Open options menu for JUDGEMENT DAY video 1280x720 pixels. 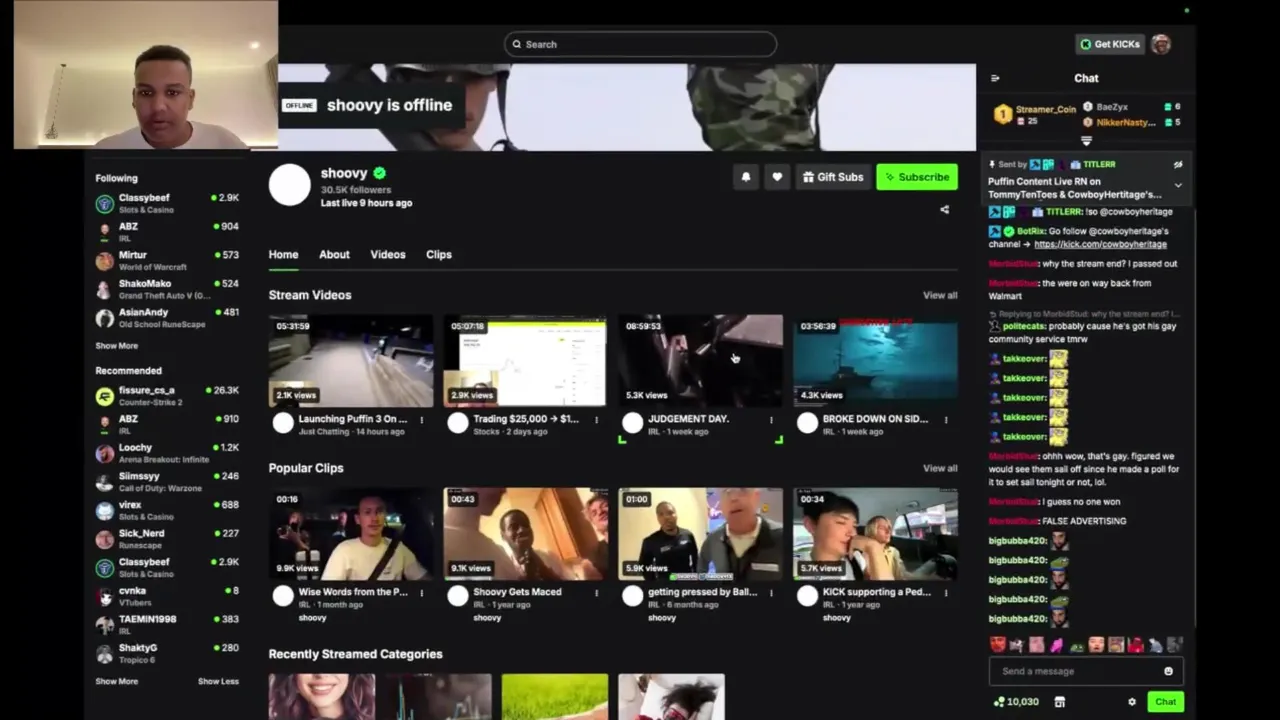click(771, 420)
